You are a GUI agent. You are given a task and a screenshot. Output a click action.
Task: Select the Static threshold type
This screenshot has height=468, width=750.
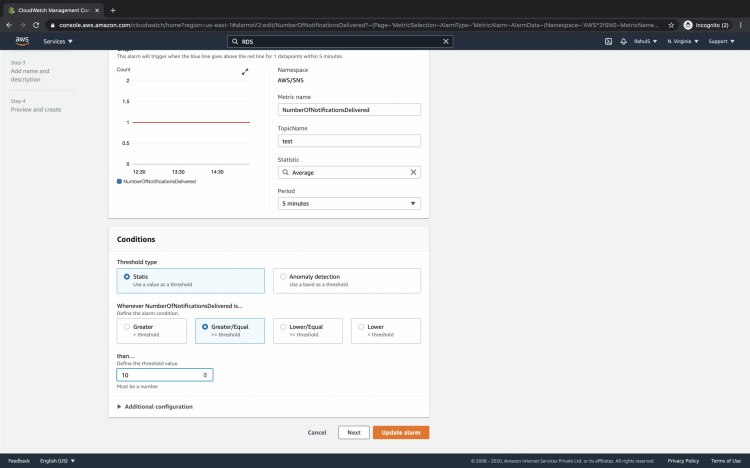(127, 276)
